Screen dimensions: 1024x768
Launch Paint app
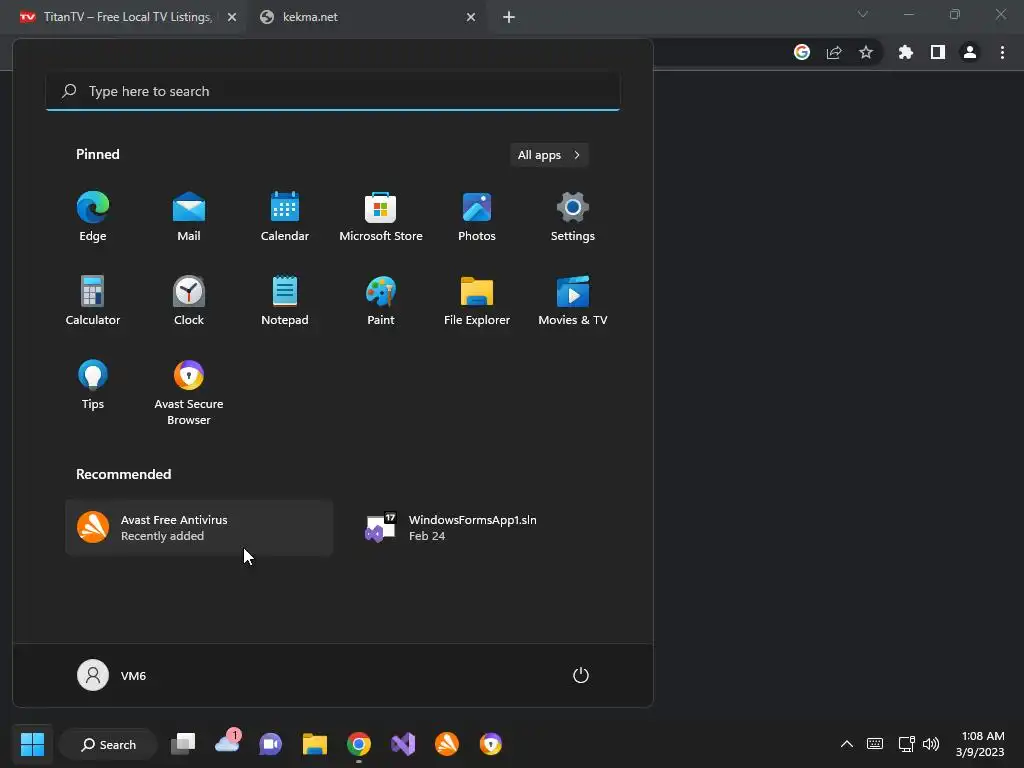[x=381, y=300]
